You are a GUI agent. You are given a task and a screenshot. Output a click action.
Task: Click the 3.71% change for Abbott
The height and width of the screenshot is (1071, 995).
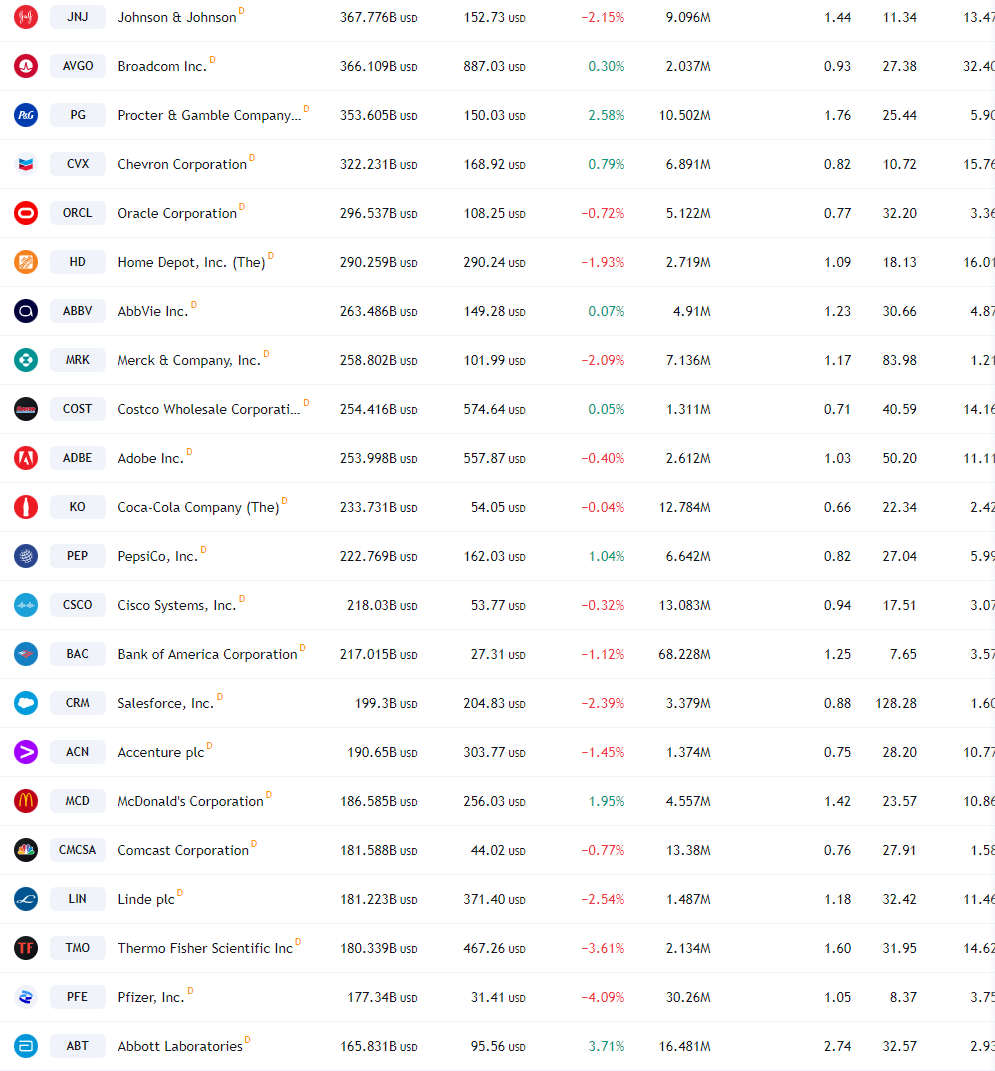(606, 1046)
